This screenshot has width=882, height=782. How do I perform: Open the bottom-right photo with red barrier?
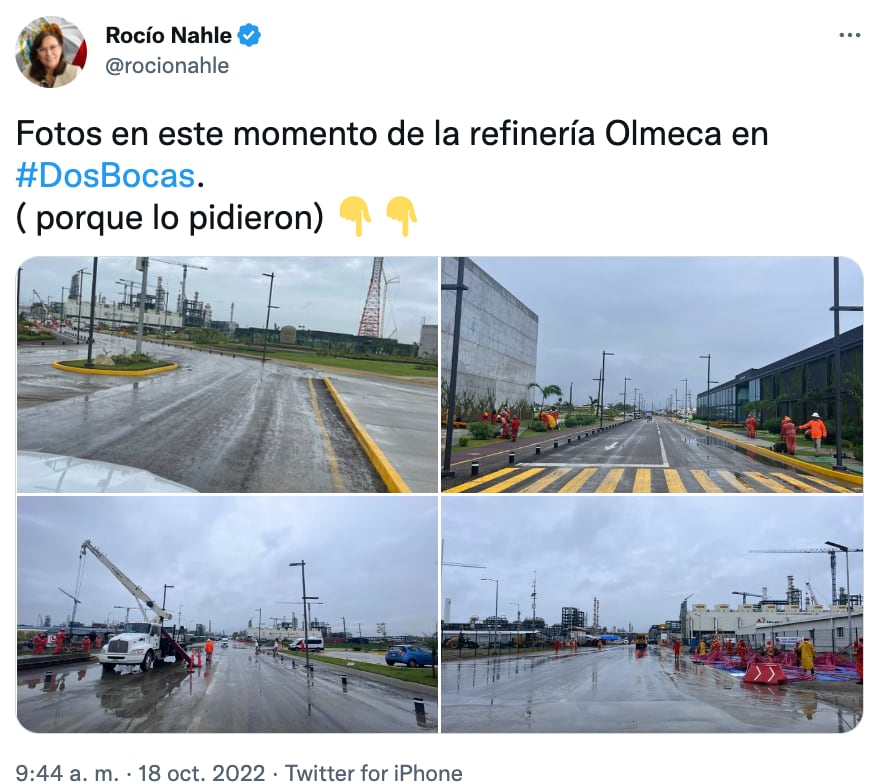[652, 614]
